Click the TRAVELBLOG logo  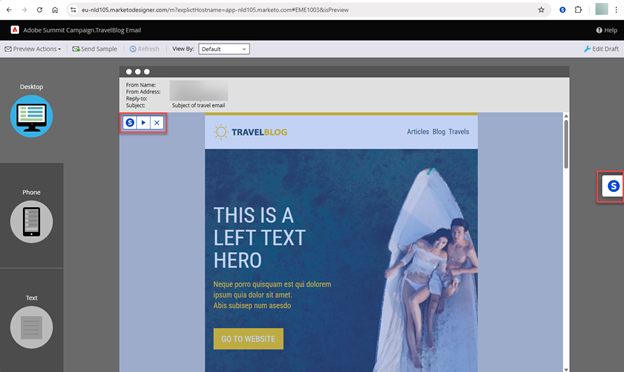pos(250,132)
